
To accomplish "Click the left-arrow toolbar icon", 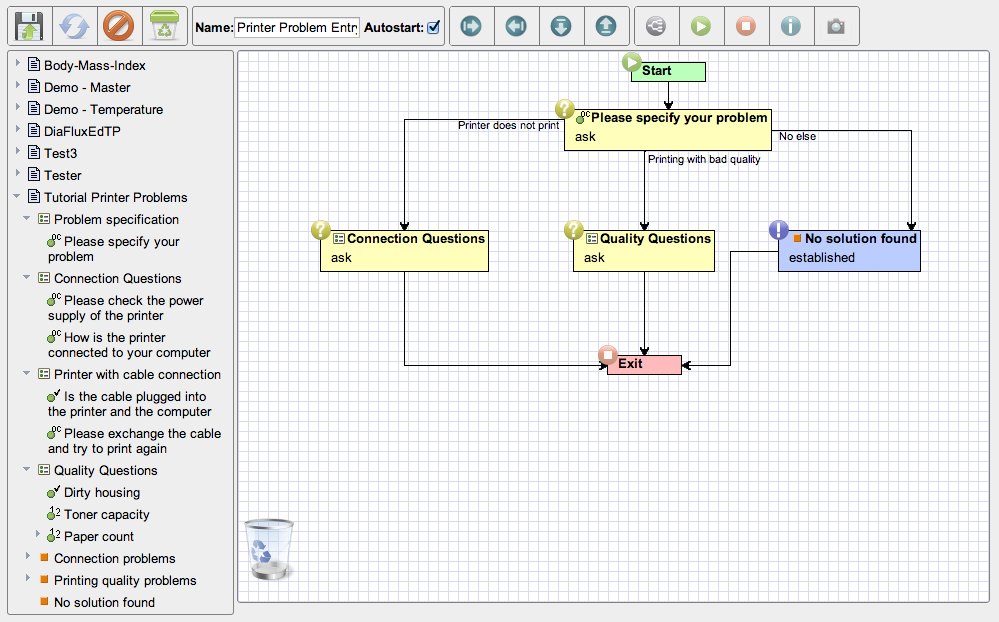I will [x=516, y=26].
